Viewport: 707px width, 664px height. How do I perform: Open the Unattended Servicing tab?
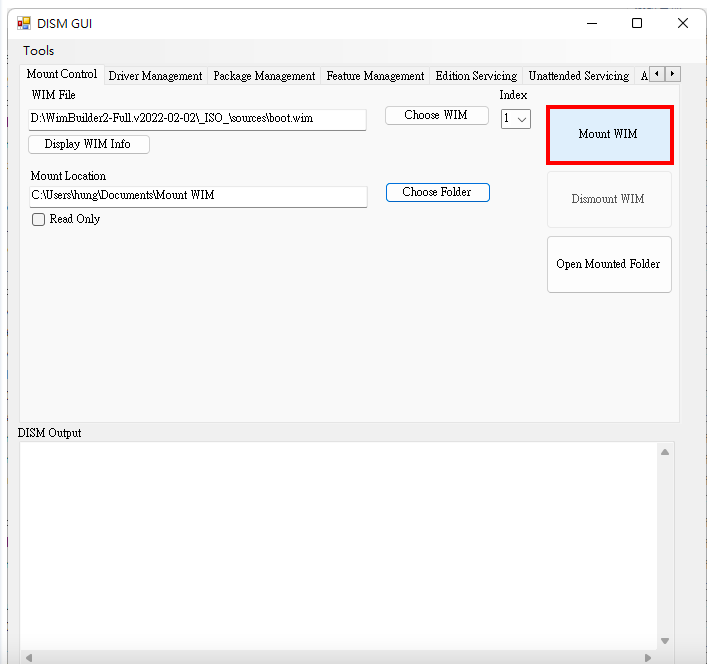click(578, 76)
